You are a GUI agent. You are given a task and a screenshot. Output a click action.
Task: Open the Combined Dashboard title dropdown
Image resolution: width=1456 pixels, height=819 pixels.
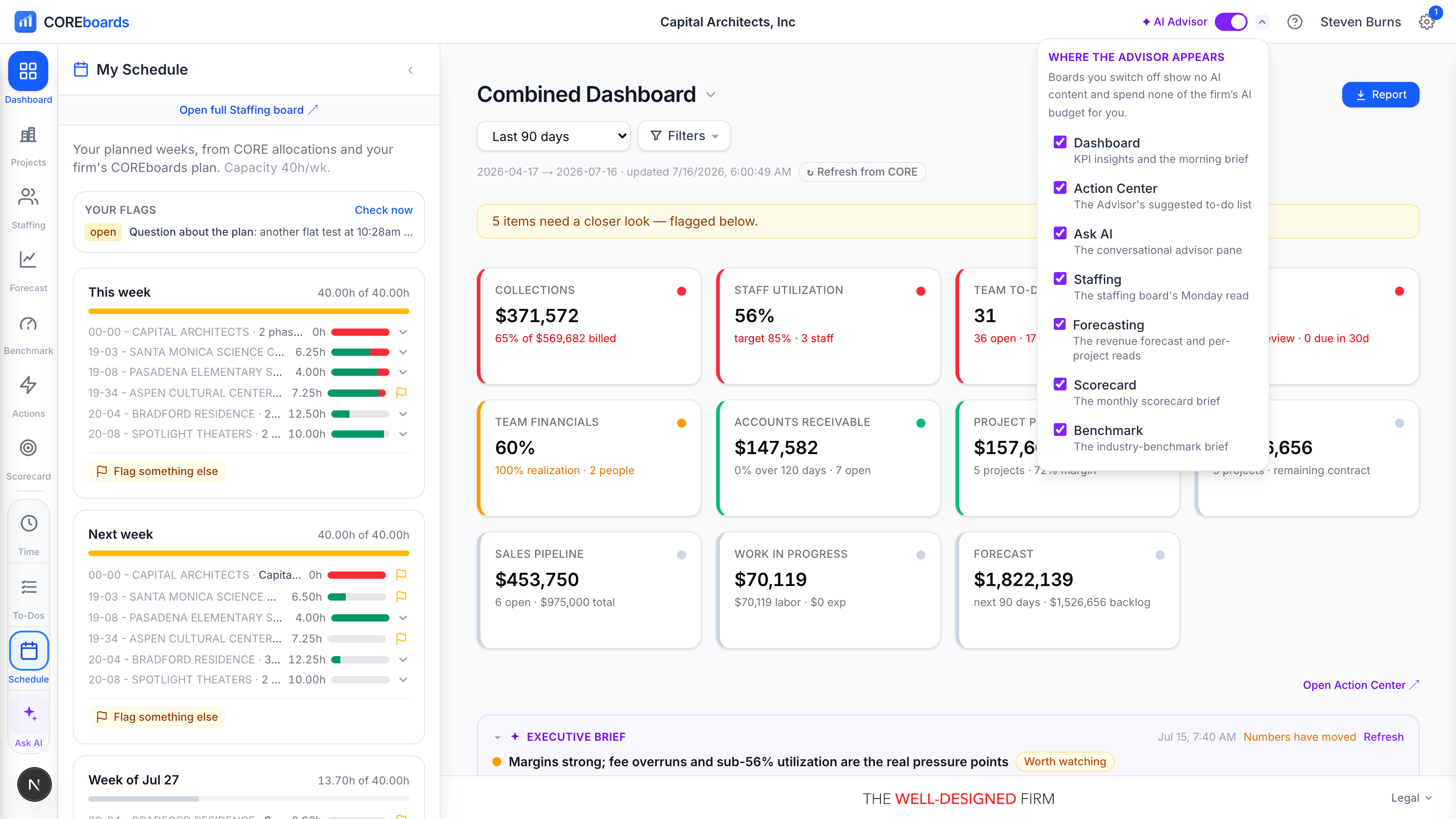[711, 95]
